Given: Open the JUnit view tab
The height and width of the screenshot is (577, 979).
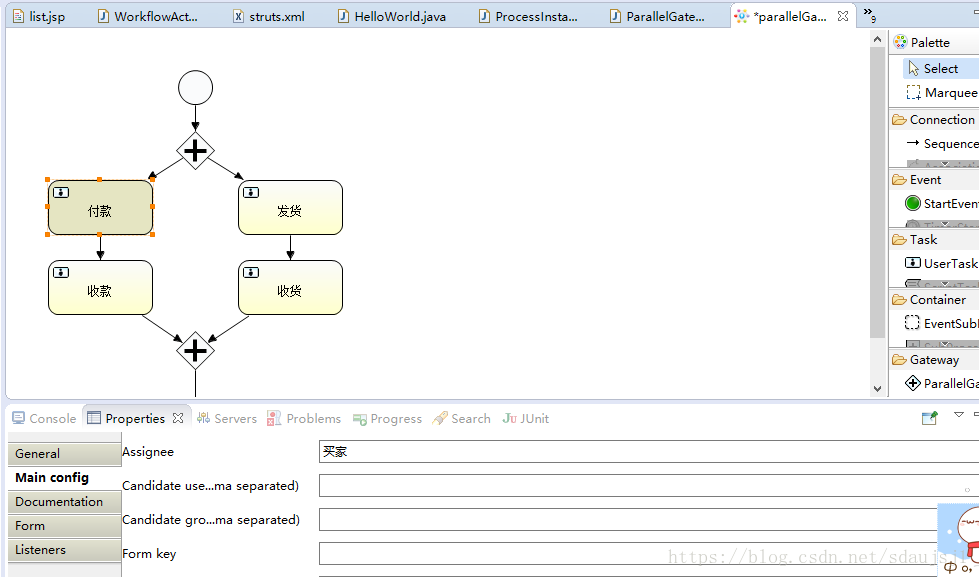Looking at the screenshot, I should (526, 418).
